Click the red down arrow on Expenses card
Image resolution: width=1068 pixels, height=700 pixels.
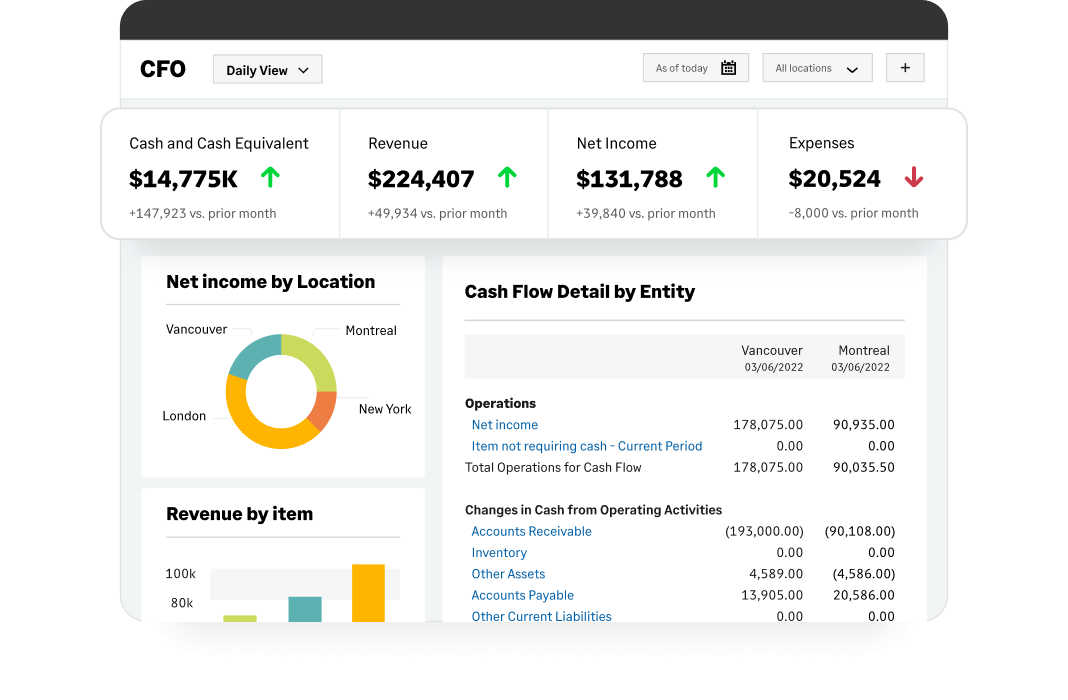click(914, 177)
